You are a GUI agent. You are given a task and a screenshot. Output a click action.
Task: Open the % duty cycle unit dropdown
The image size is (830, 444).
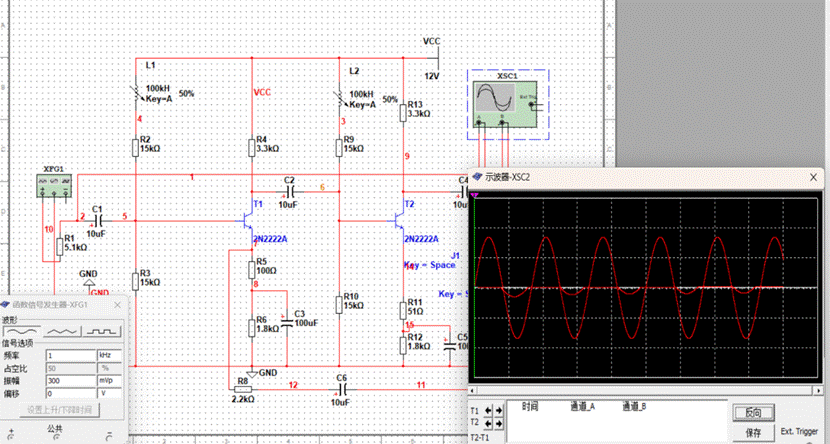110,368
